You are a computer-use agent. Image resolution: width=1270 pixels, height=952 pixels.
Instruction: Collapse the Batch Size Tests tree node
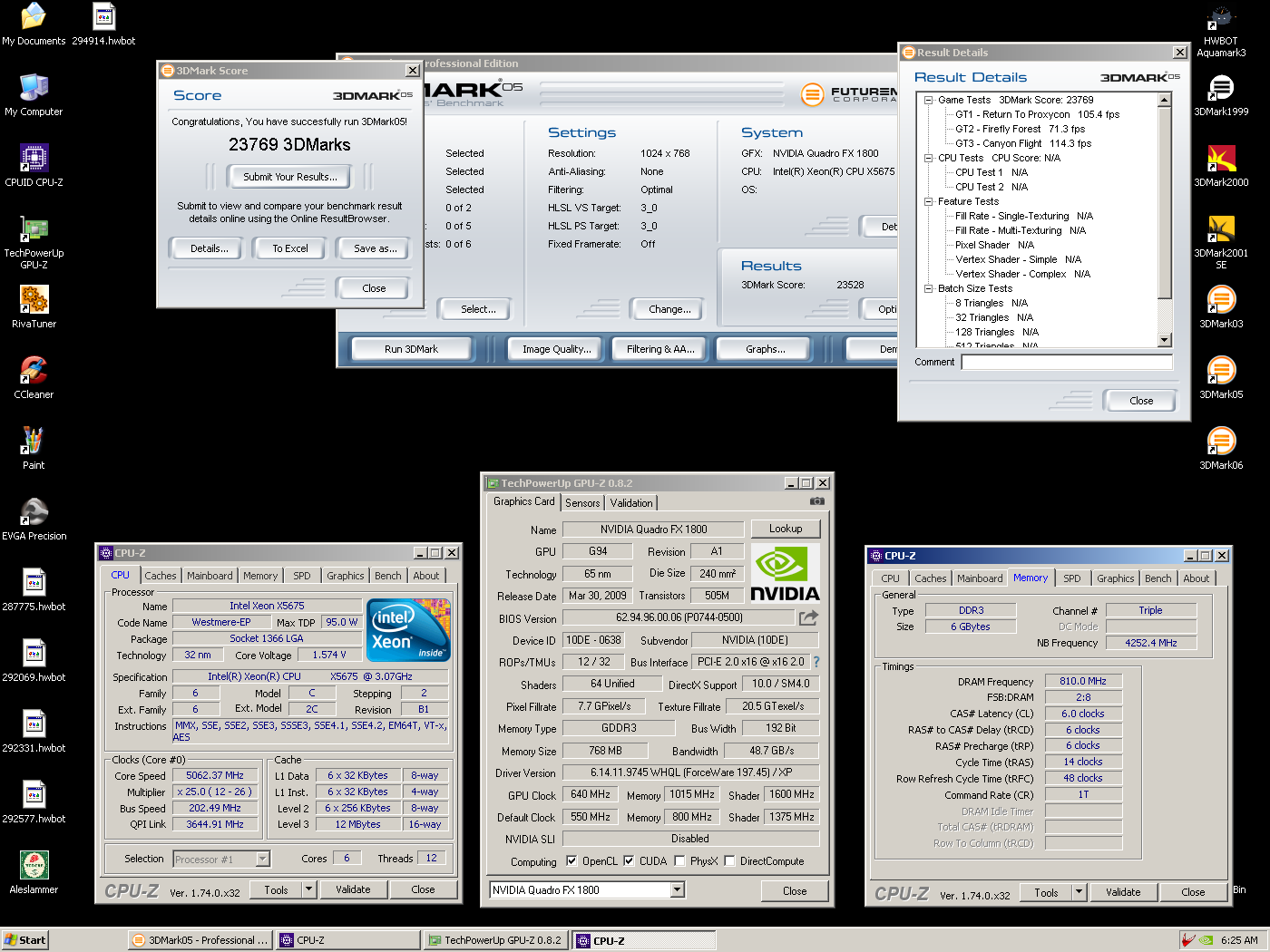[x=928, y=288]
